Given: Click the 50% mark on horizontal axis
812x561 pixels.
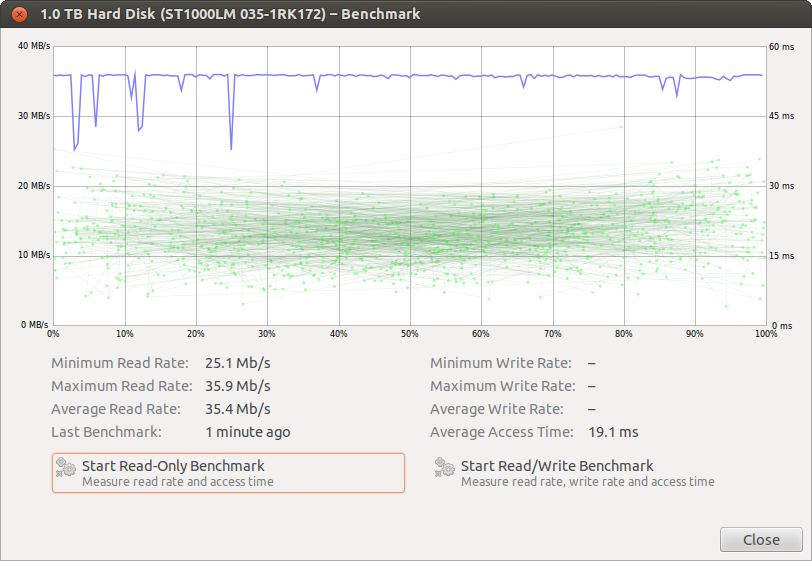Looking at the screenshot, I should coord(409,334).
